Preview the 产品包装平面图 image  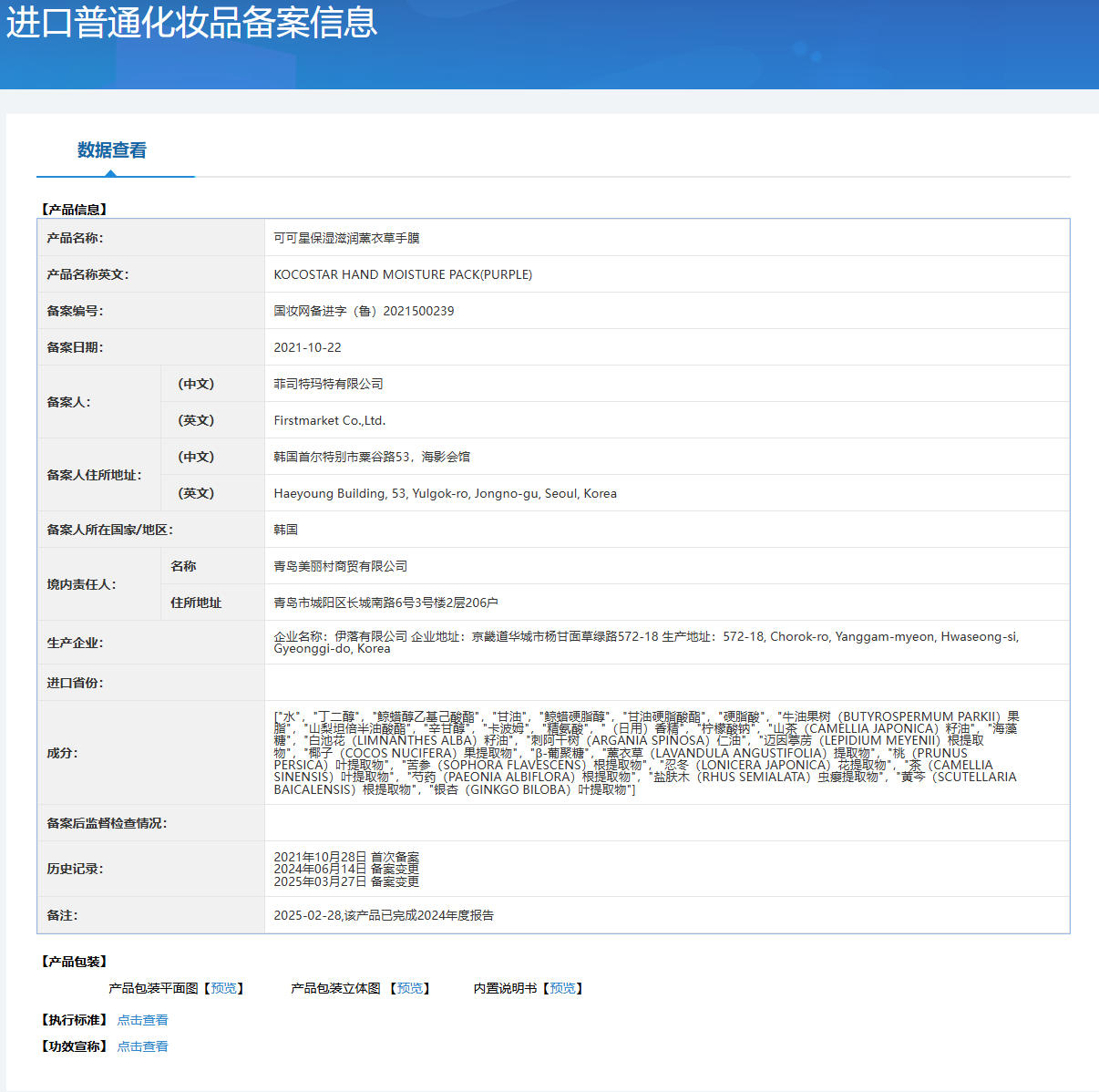223,988
